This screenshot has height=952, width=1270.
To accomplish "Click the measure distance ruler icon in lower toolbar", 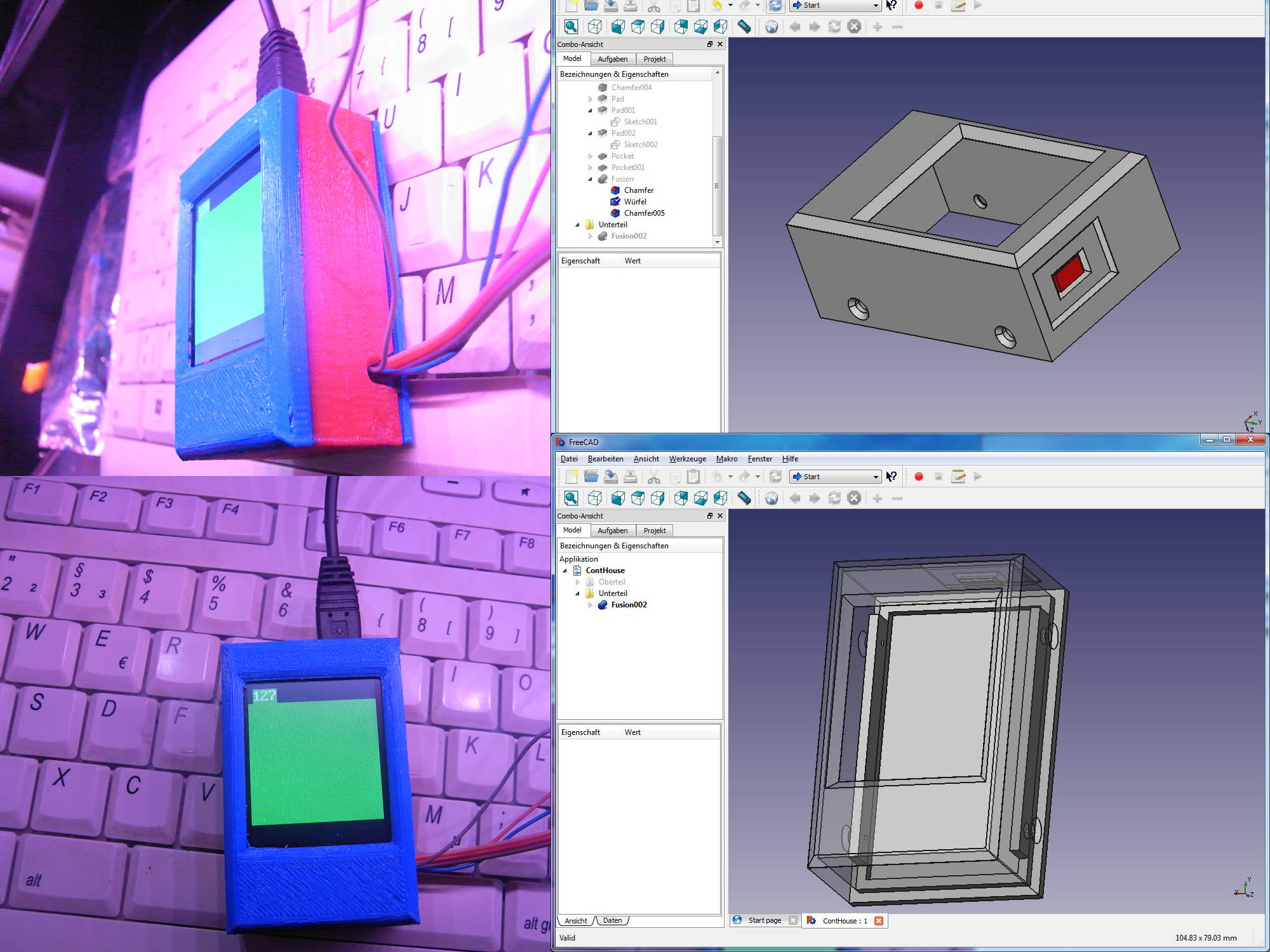I will click(744, 498).
